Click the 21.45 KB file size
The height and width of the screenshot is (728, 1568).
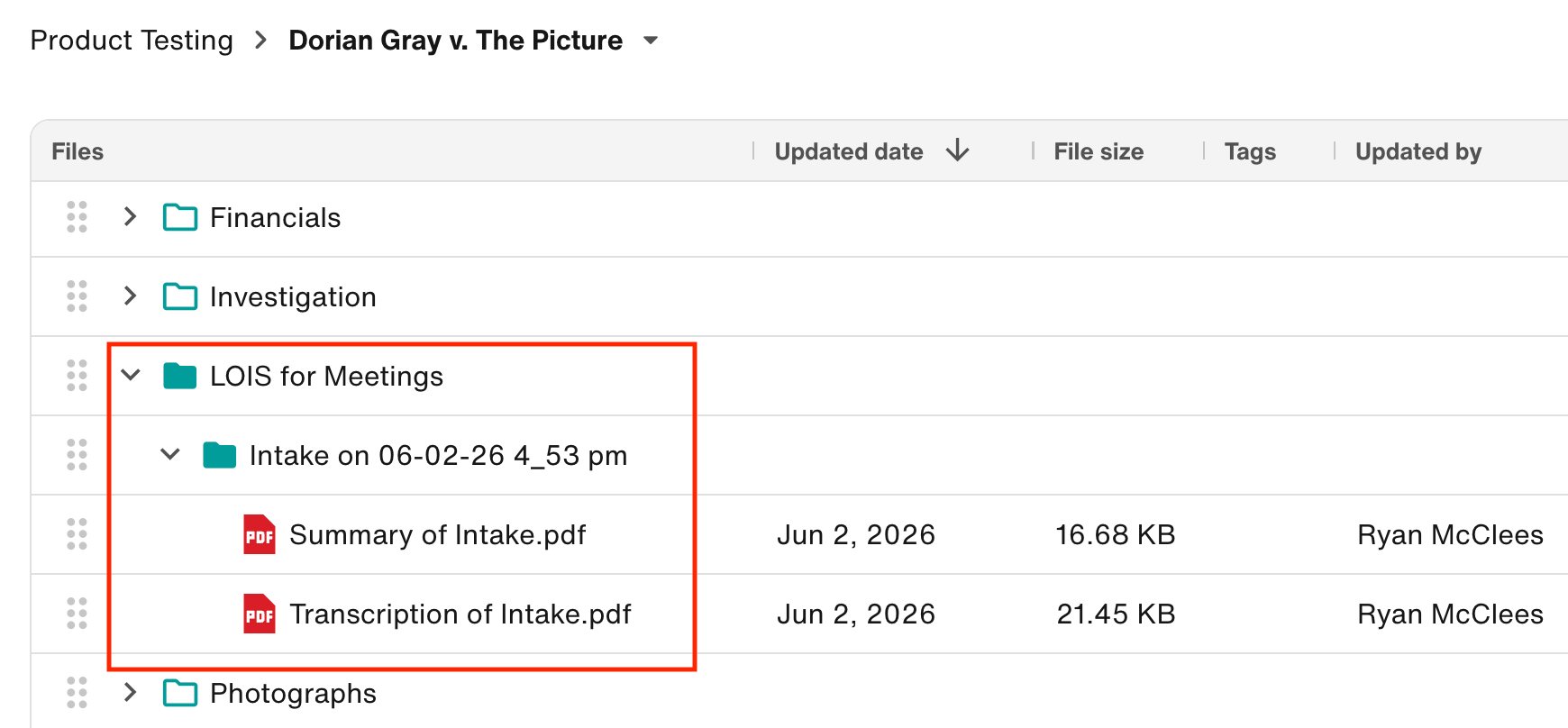pos(1116,614)
